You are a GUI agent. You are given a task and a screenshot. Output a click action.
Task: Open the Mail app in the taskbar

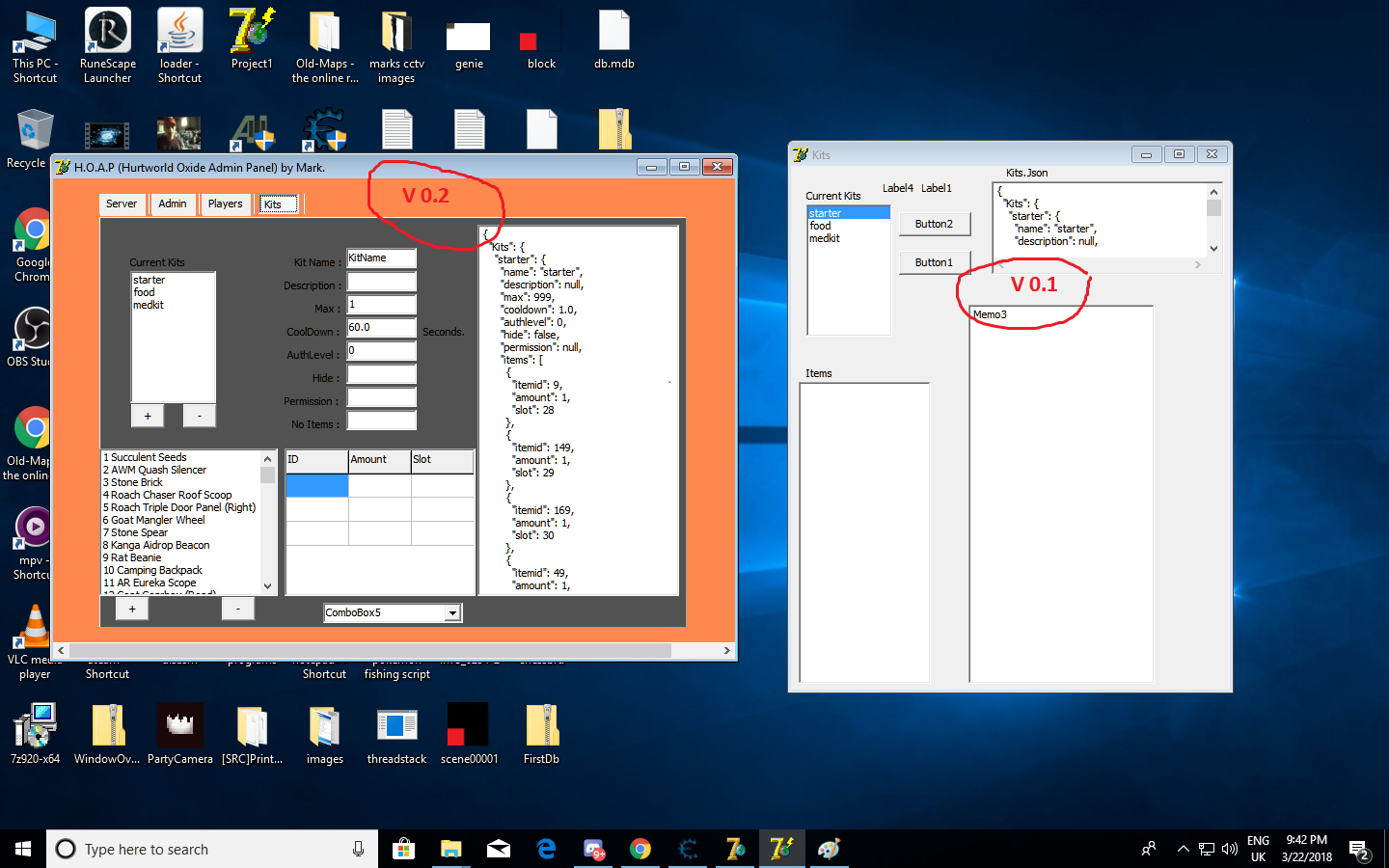click(499, 849)
